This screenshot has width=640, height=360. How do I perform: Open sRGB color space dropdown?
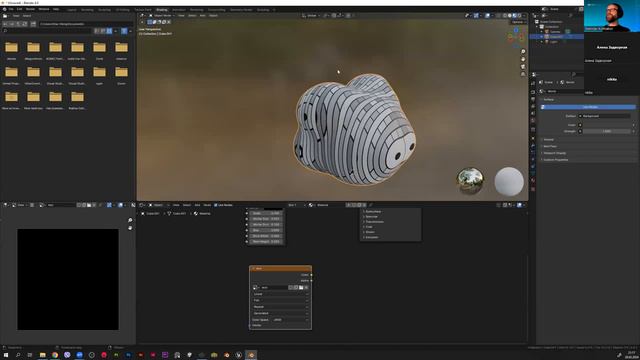(290, 320)
